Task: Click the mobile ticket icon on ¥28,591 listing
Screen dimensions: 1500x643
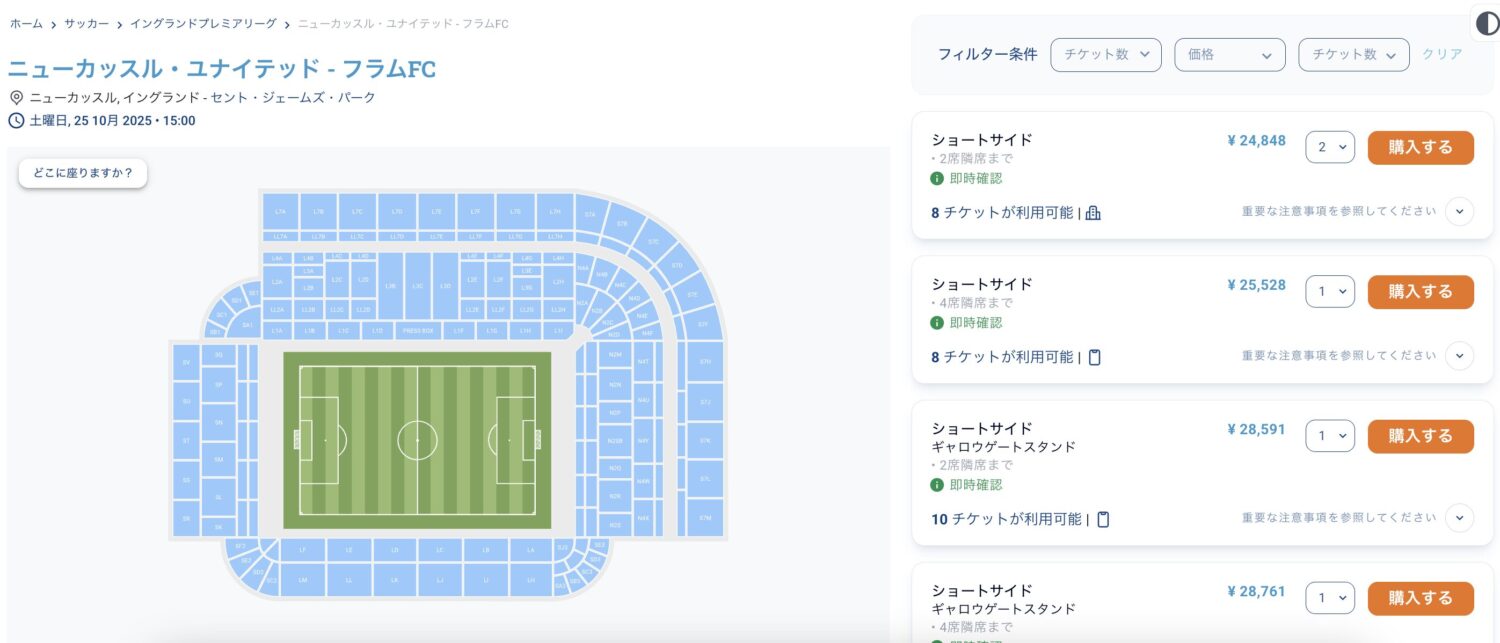Action: pos(1103,519)
